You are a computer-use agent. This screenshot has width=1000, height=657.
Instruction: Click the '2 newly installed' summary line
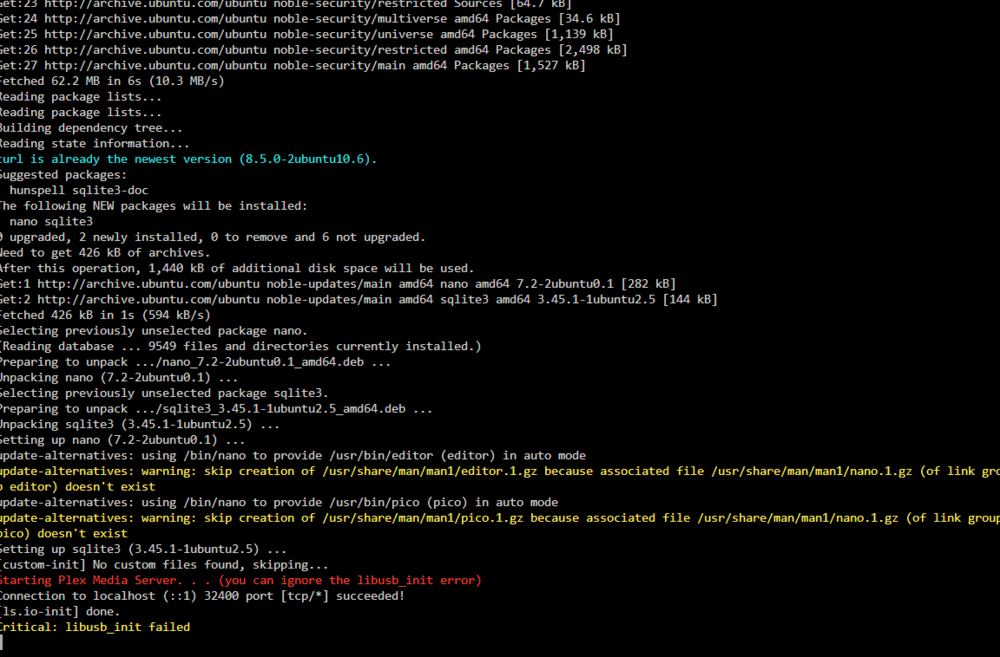(212, 237)
